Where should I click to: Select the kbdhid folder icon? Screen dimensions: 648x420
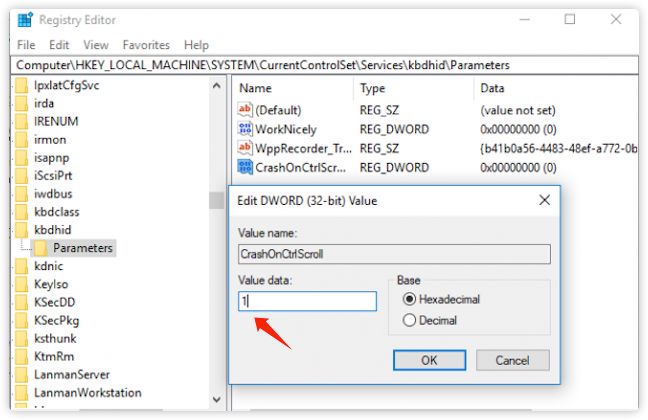pos(21,230)
